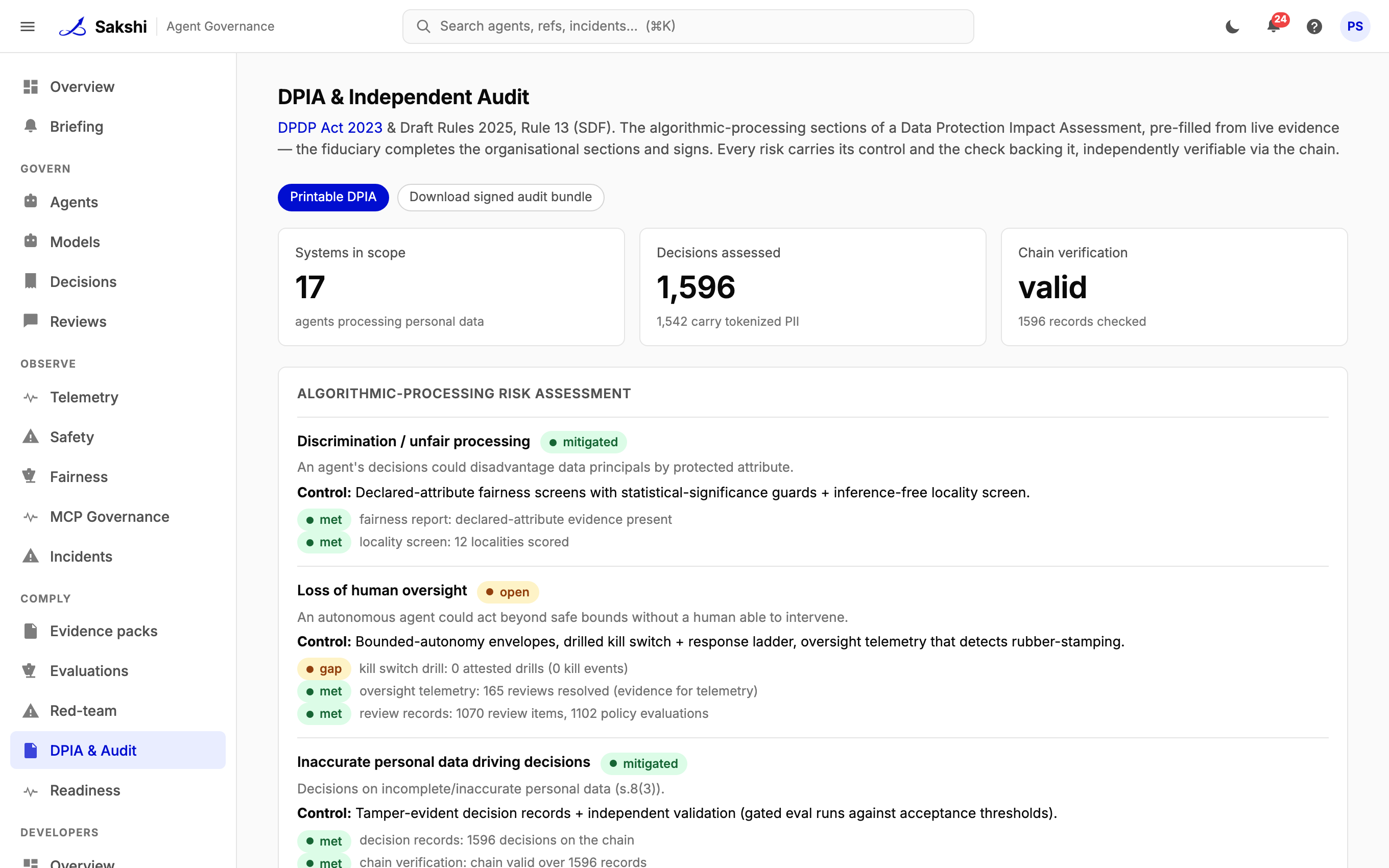Image resolution: width=1389 pixels, height=868 pixels.
Task: Click 'Discrimination / unfair processing' heading
Action: pos(413,441)
